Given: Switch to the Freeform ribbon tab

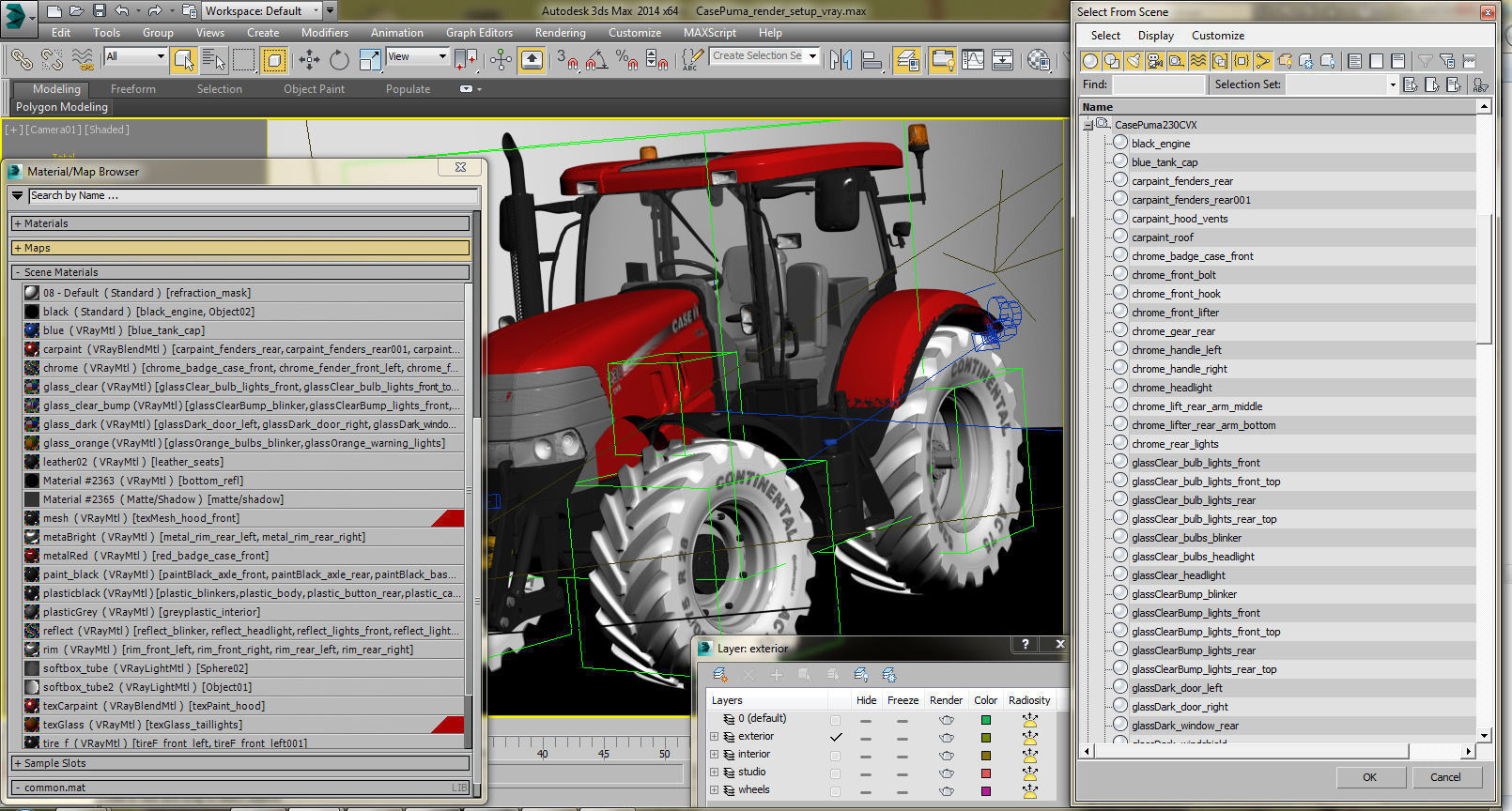Looking at the screenshot, I should [133, 89].
